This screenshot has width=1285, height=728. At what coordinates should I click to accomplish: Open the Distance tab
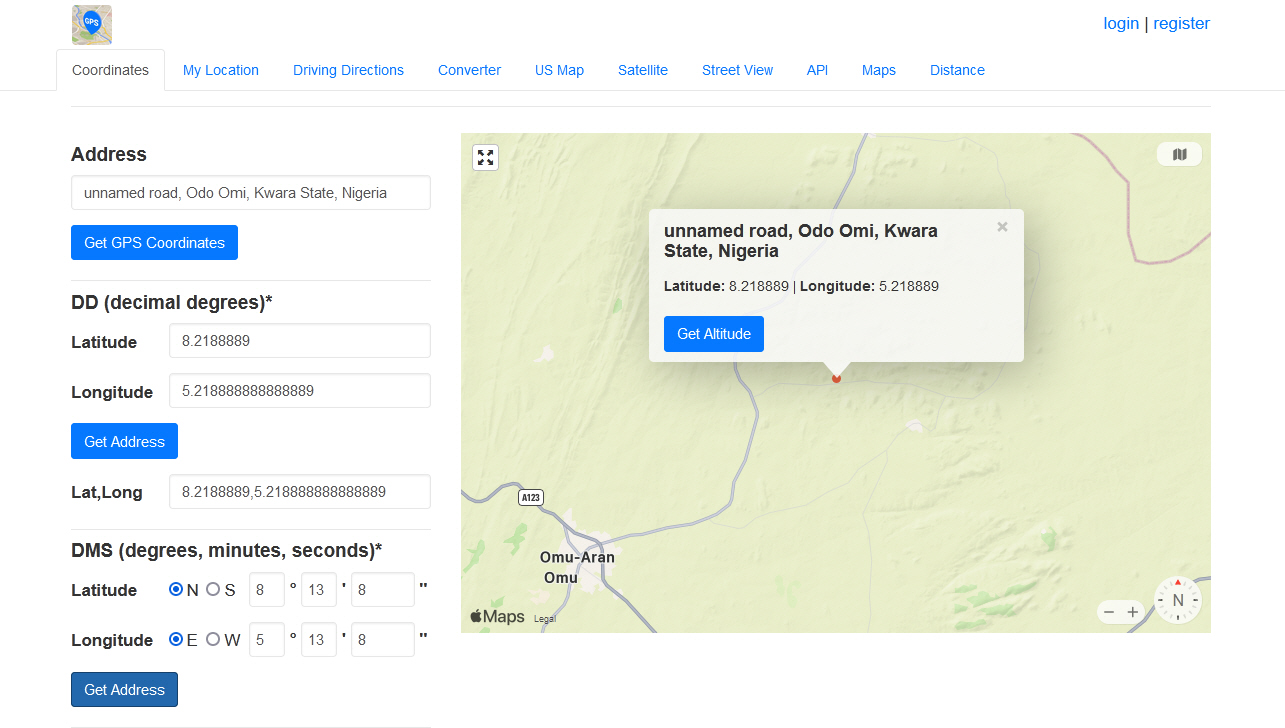[x=957, y=70]
